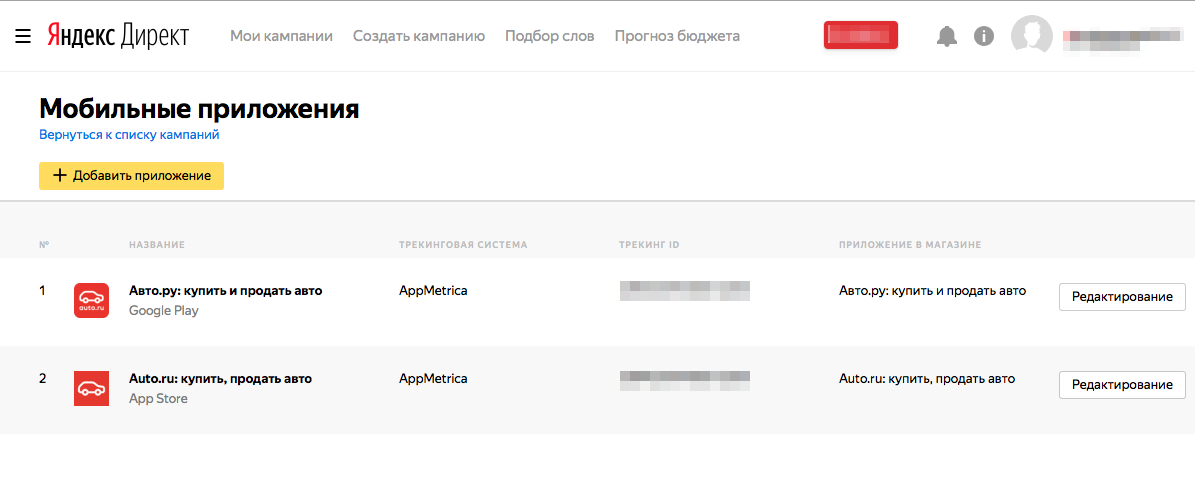This screenshot has width=1195, height=503.
Task: Open Прогноз бюджета menu item
Action: pos(677,36)
